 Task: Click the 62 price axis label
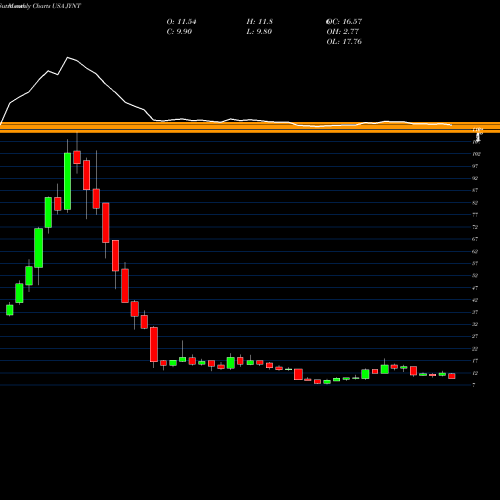click(475, 251)
